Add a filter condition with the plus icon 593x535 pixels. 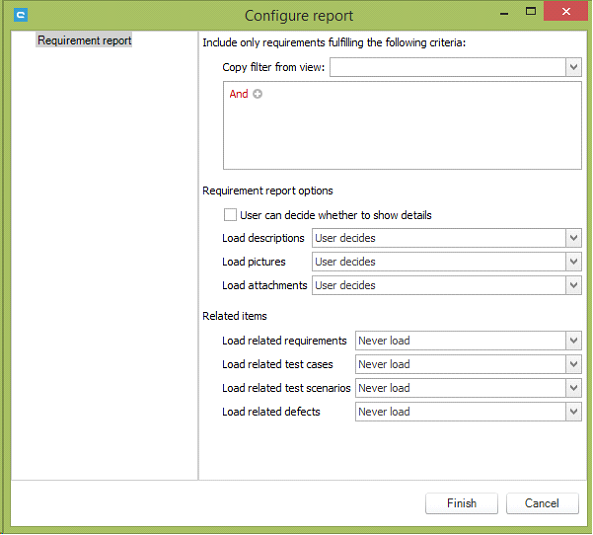point(258,94)
